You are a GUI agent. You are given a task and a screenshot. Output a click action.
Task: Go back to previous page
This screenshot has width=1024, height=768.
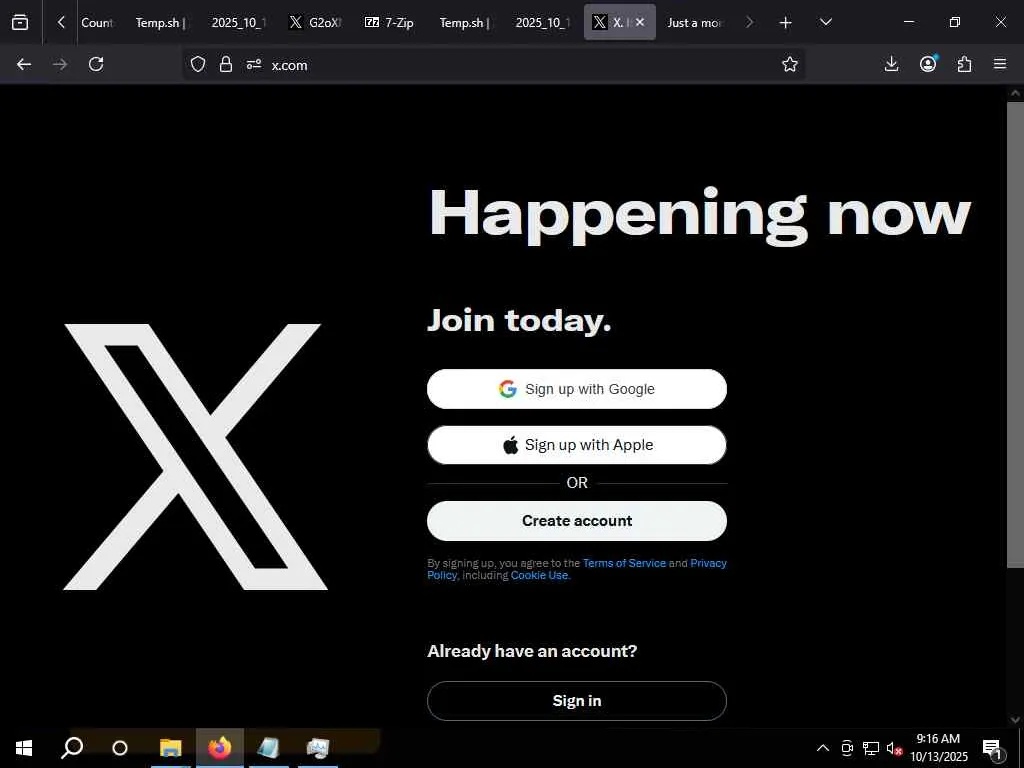pos(24,64)
